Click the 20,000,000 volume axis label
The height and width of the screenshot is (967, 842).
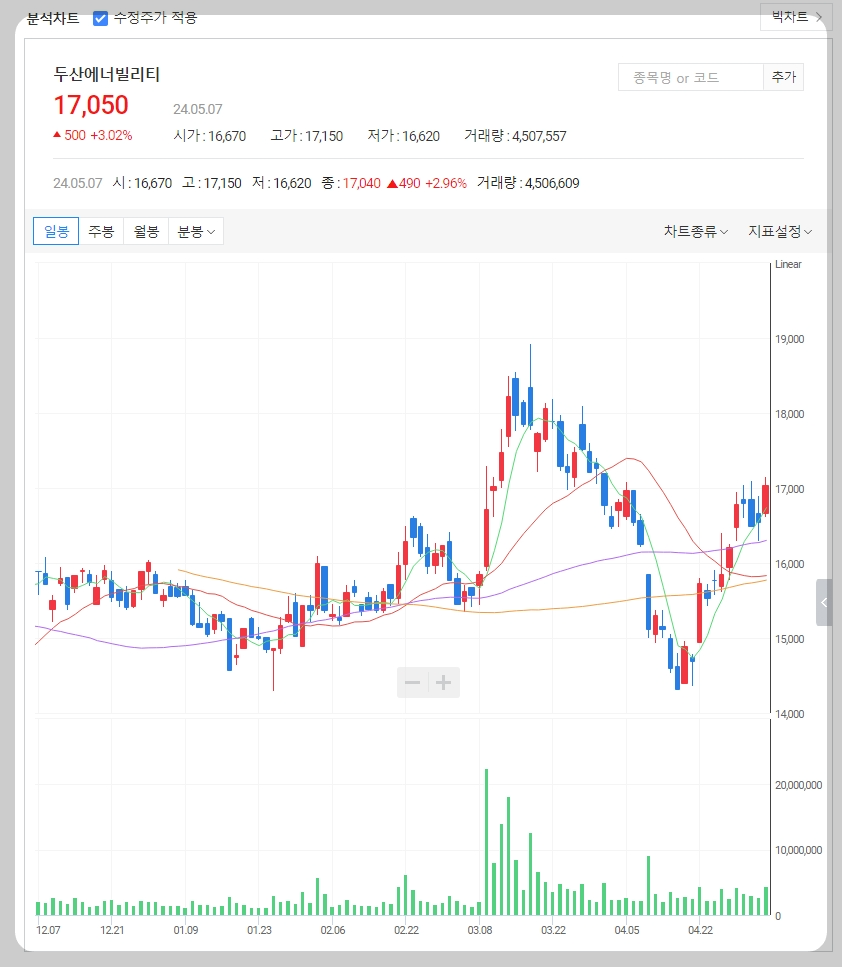pos(799,785)
